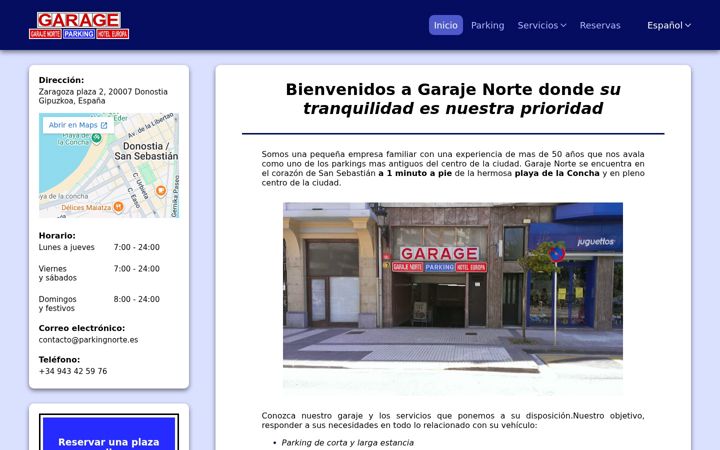Click the Parking de corta y larga estancia item
The width and height of the screenshot is (720, 450).
[x=347, y=443]
